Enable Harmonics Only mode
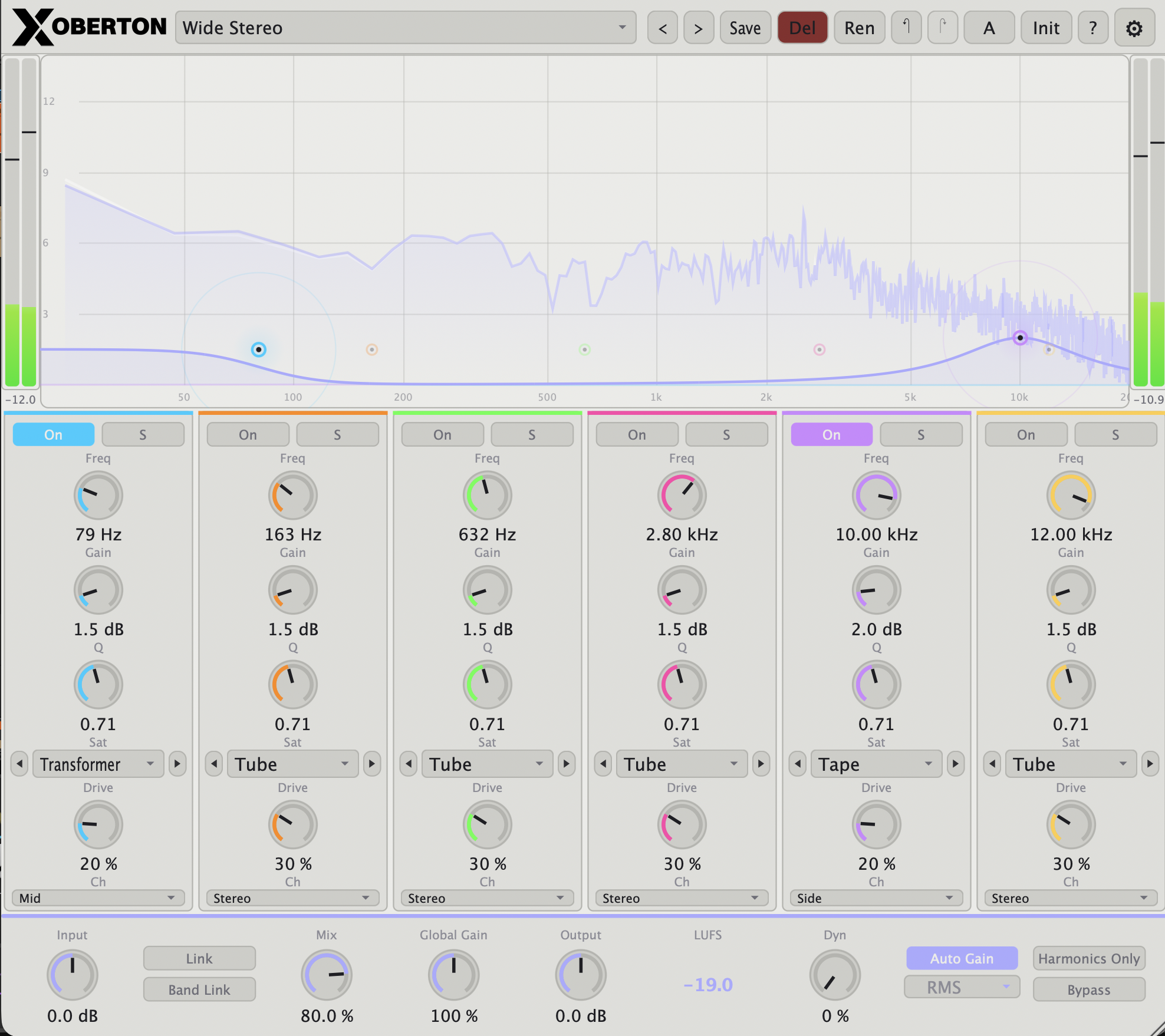This screenshot has height=1036, width=1165. tap(1089, 958)
